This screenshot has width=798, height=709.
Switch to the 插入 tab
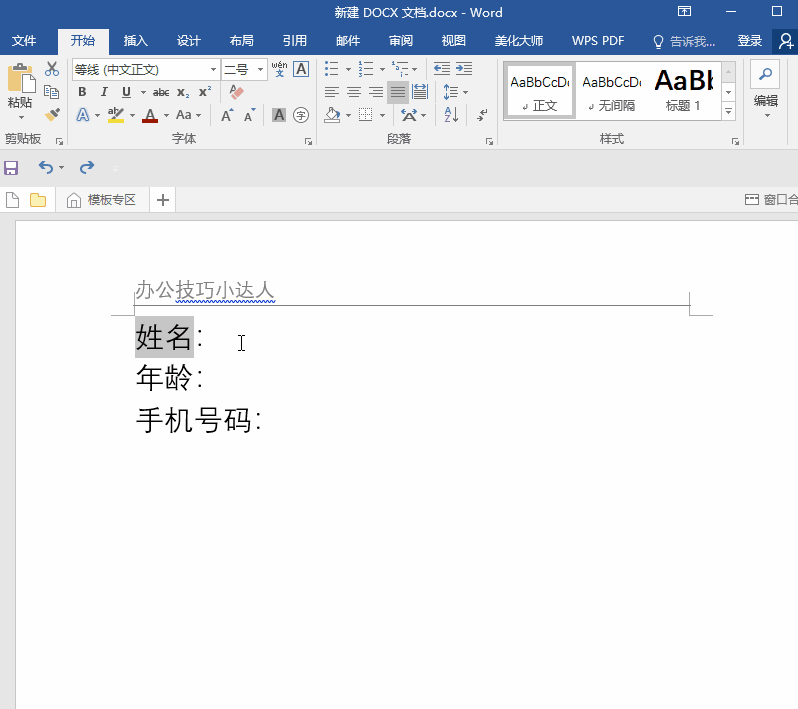(135, 41)
